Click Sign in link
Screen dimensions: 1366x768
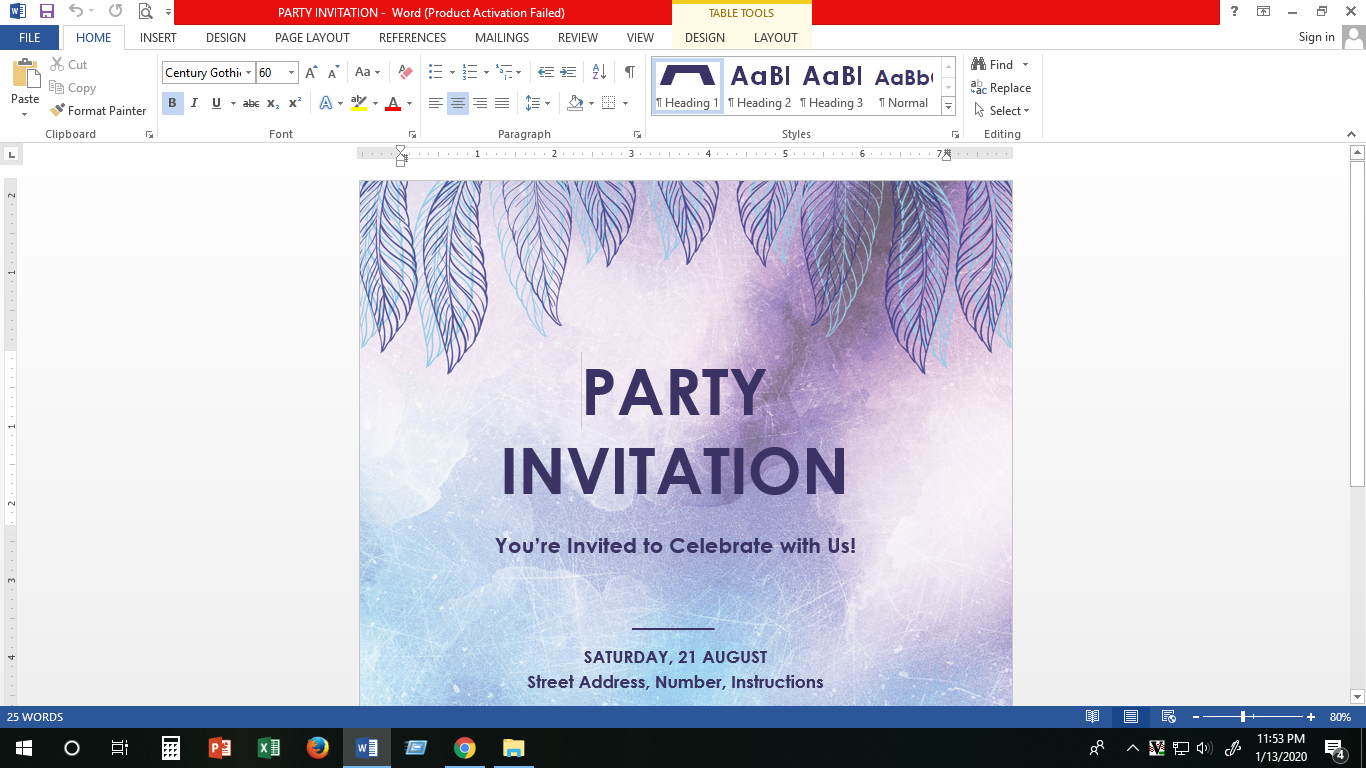pyautogui.click(x=1316, y=37)
